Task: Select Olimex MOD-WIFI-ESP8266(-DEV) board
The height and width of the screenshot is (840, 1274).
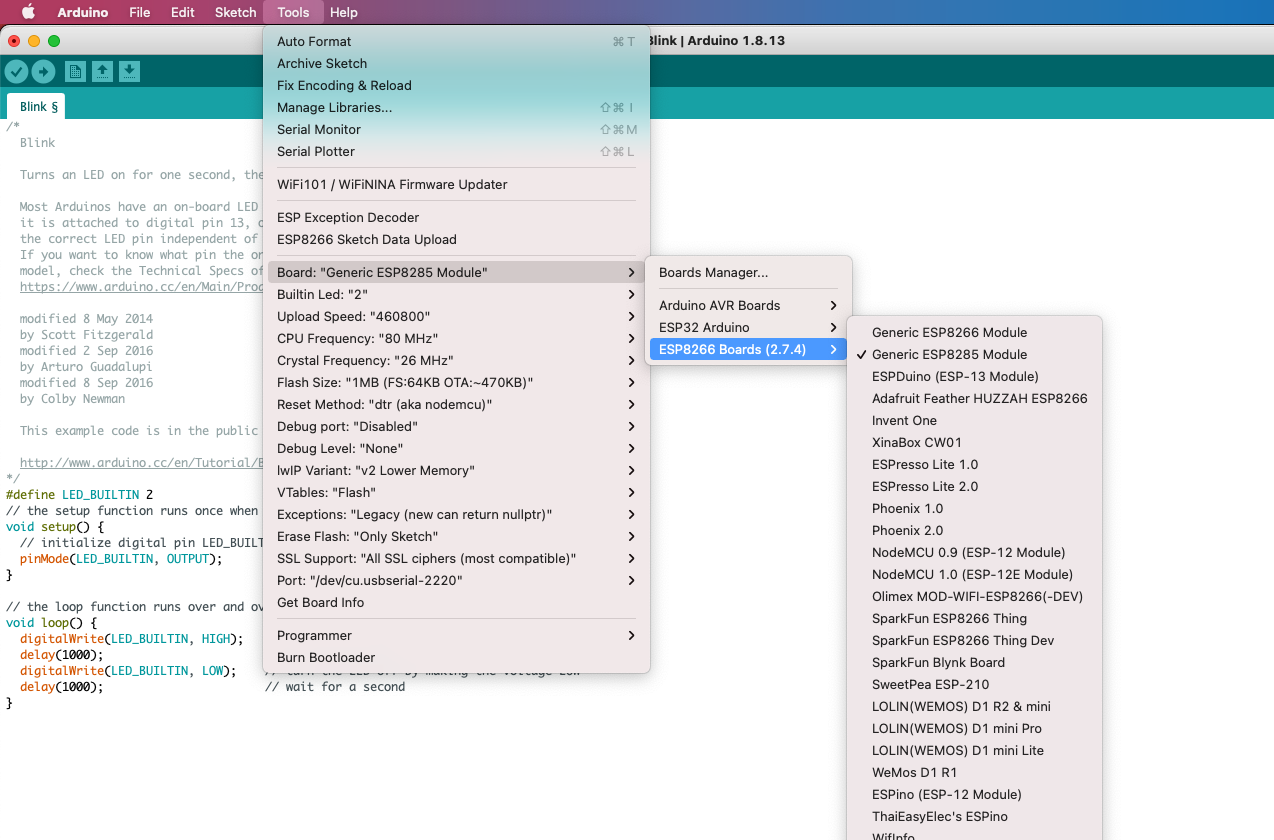Action: coord(974,596)
